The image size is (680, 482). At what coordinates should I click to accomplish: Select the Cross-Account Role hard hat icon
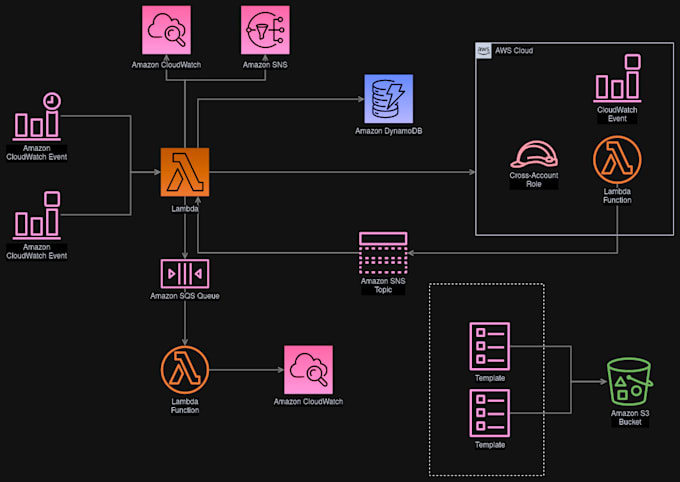(534, 154)
